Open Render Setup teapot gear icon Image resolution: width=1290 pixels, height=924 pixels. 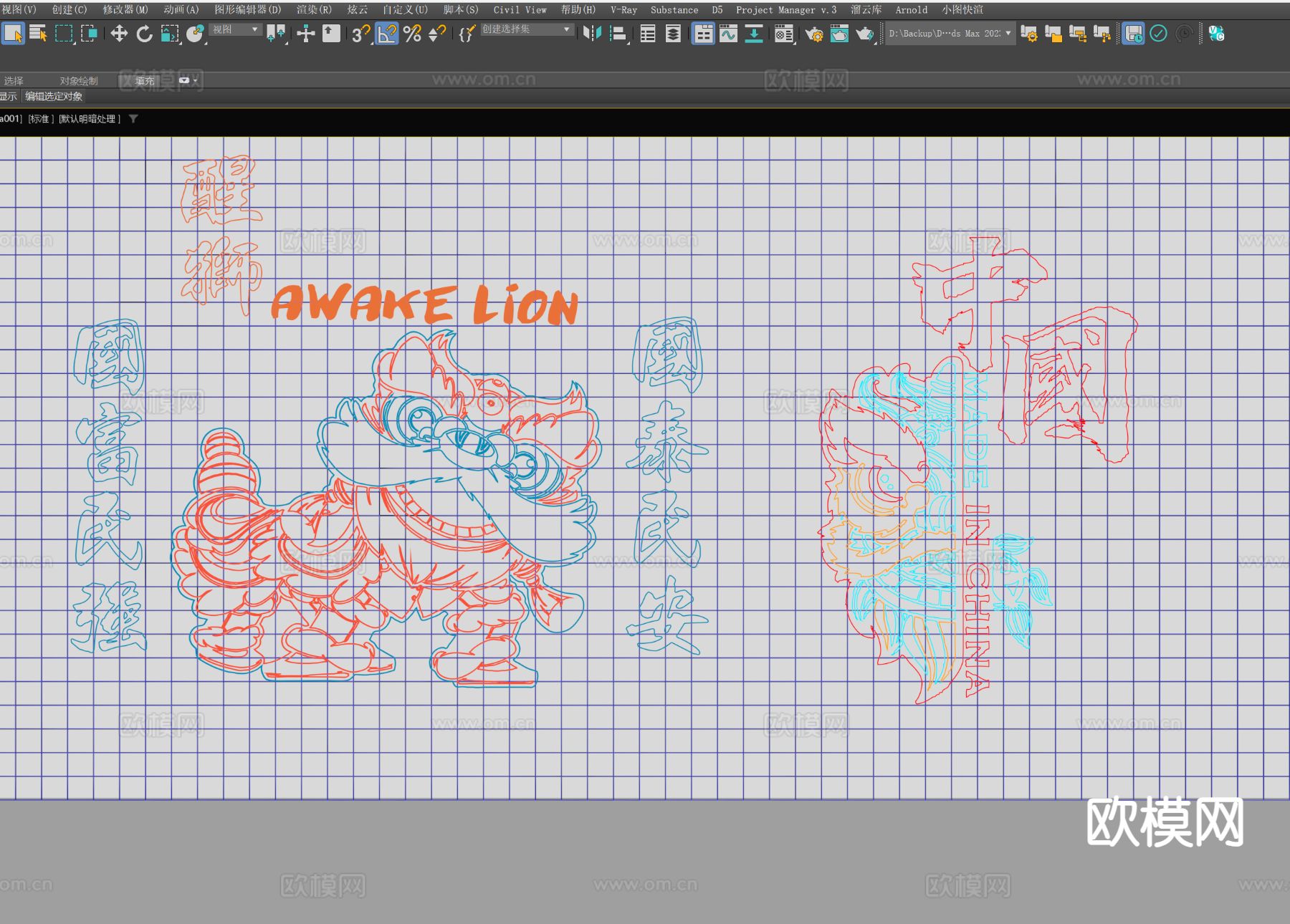(x=814, y=34)
